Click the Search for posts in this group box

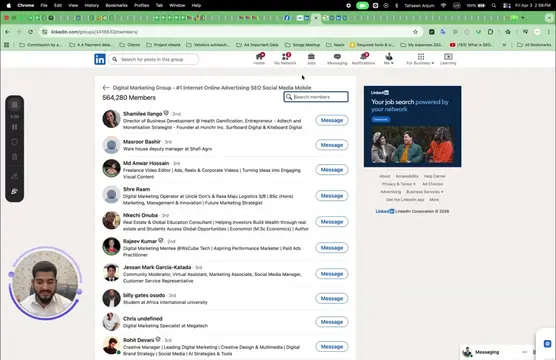[x=154, y=59]
